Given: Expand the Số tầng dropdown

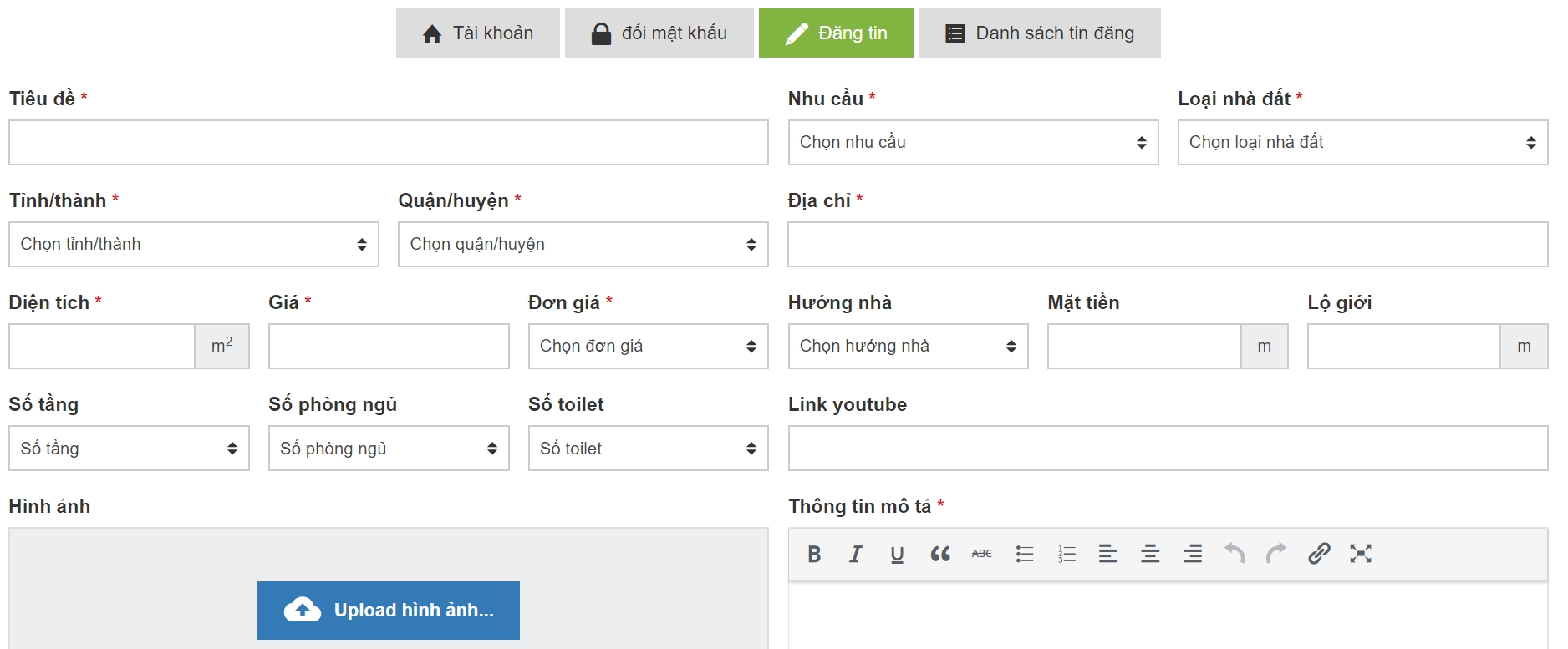Looking at the screenshot, I should coord(129,449).
